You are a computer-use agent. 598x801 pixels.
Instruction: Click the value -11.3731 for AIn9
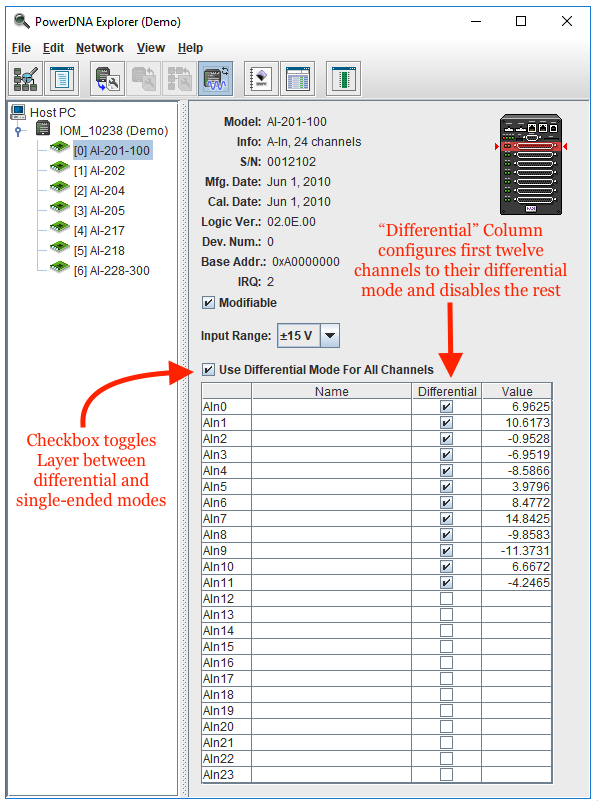525,551
